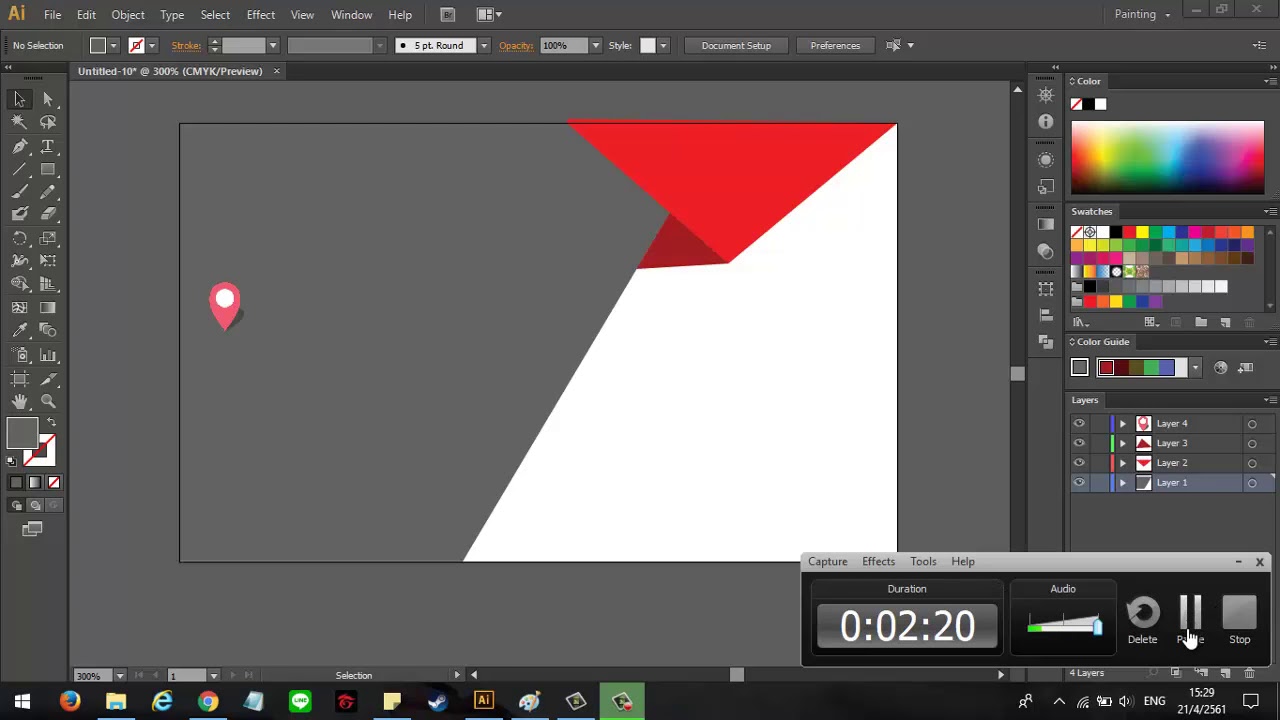Select the Symbol Sprayer tool
Screen dimensions: 1280x720
click(x=20, y=355)
